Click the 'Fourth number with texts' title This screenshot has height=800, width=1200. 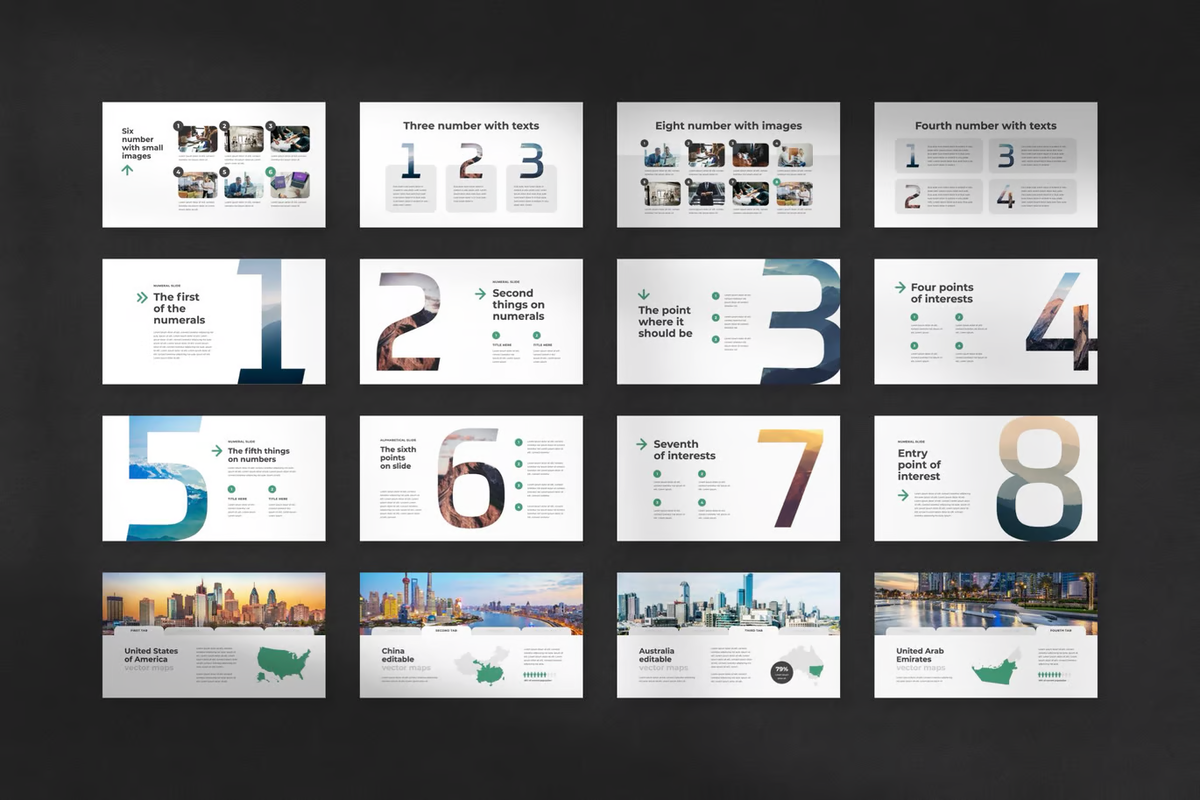985,125
